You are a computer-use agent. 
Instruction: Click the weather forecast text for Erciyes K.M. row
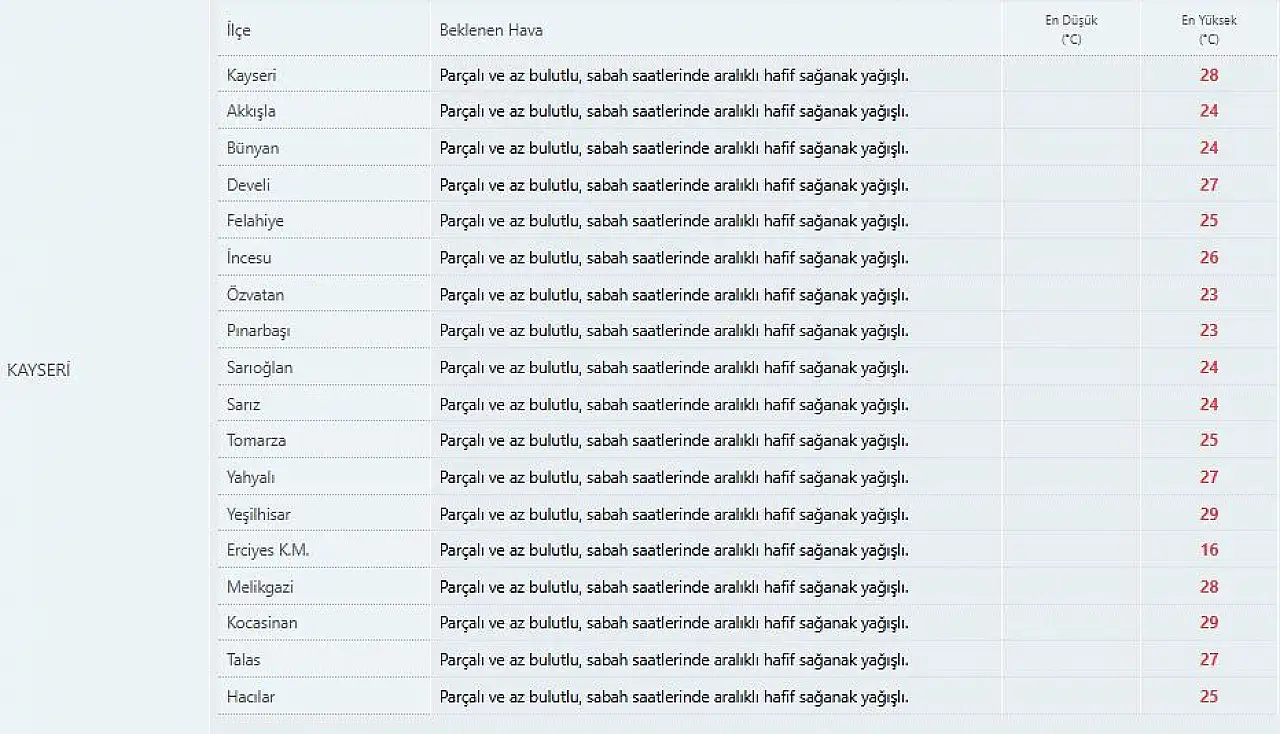[x=674, y=550]
